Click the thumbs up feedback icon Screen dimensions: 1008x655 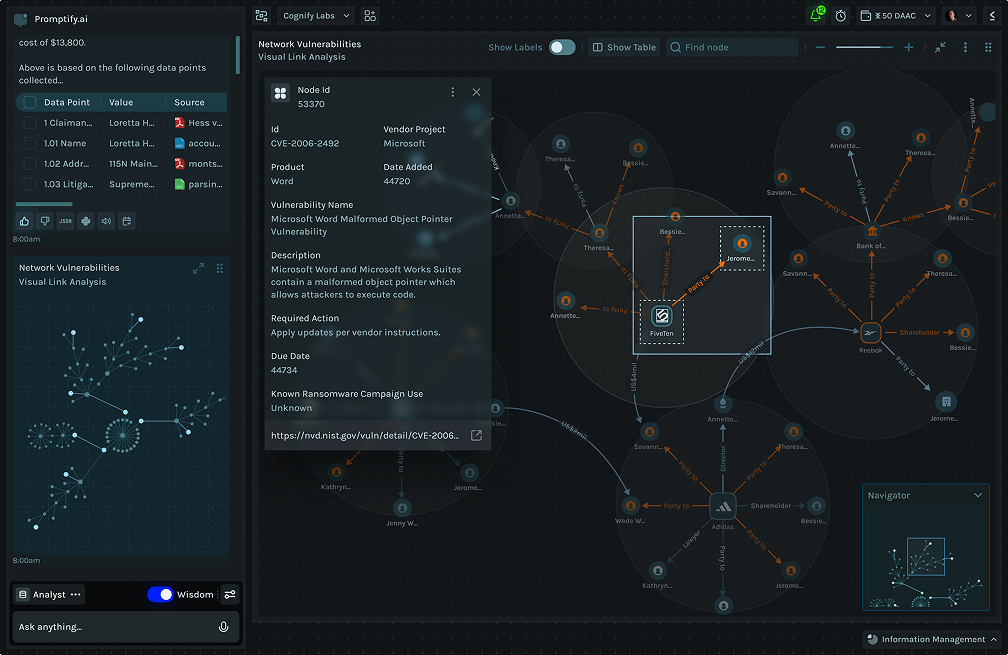(x=24, y=221)
